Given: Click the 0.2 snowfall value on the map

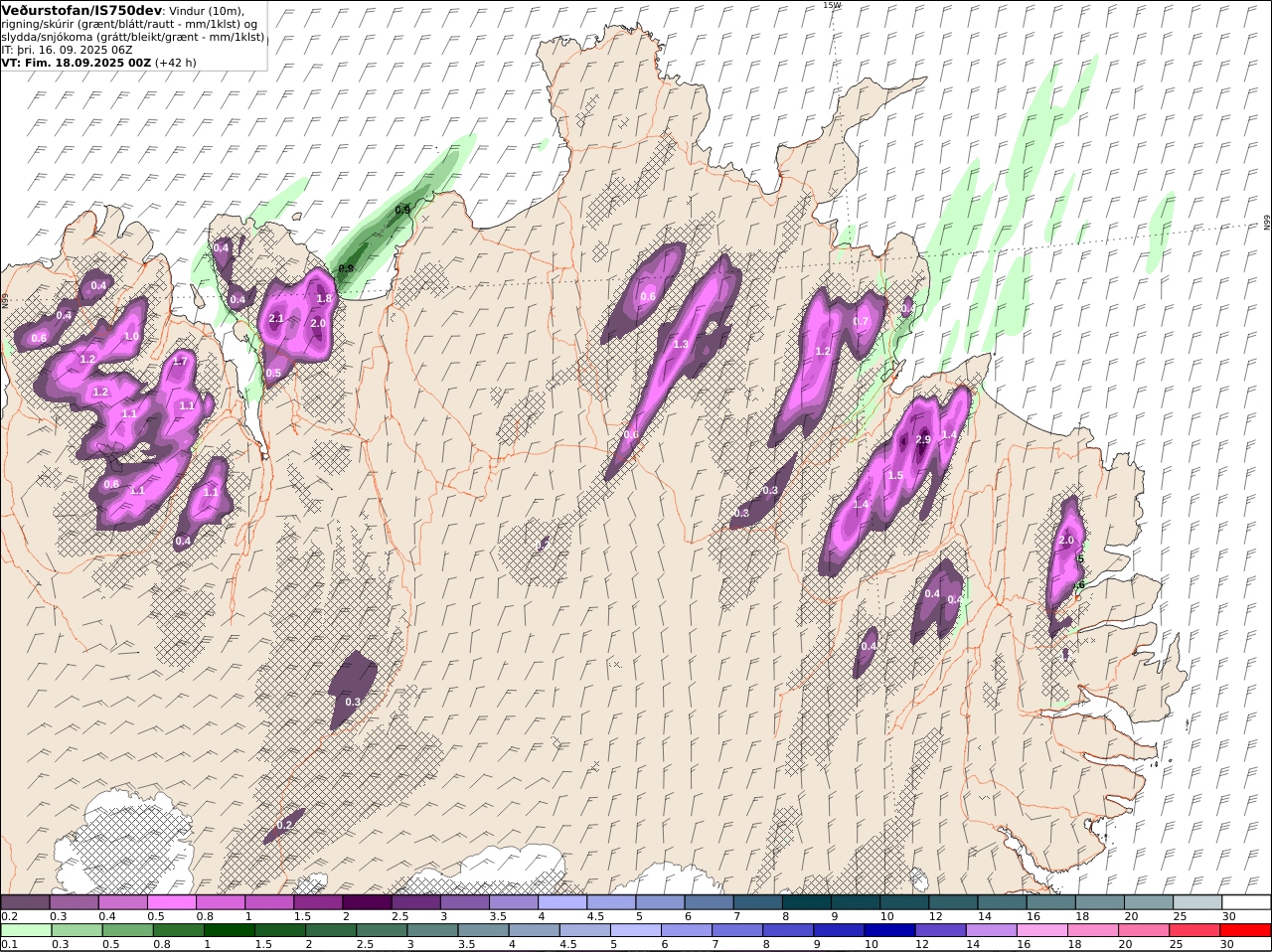Looking at the screenshot, I should point(284,826).
